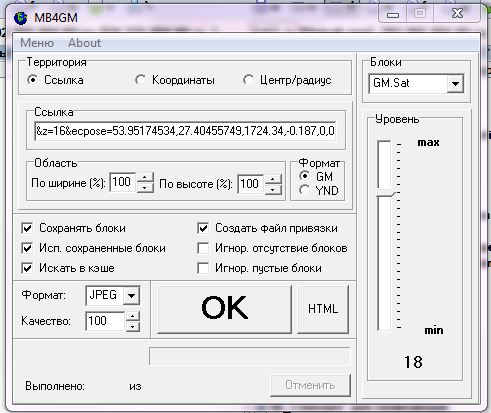Click the Качество value field
Viewport: 491px width, 413px height.
coord(105,321)
